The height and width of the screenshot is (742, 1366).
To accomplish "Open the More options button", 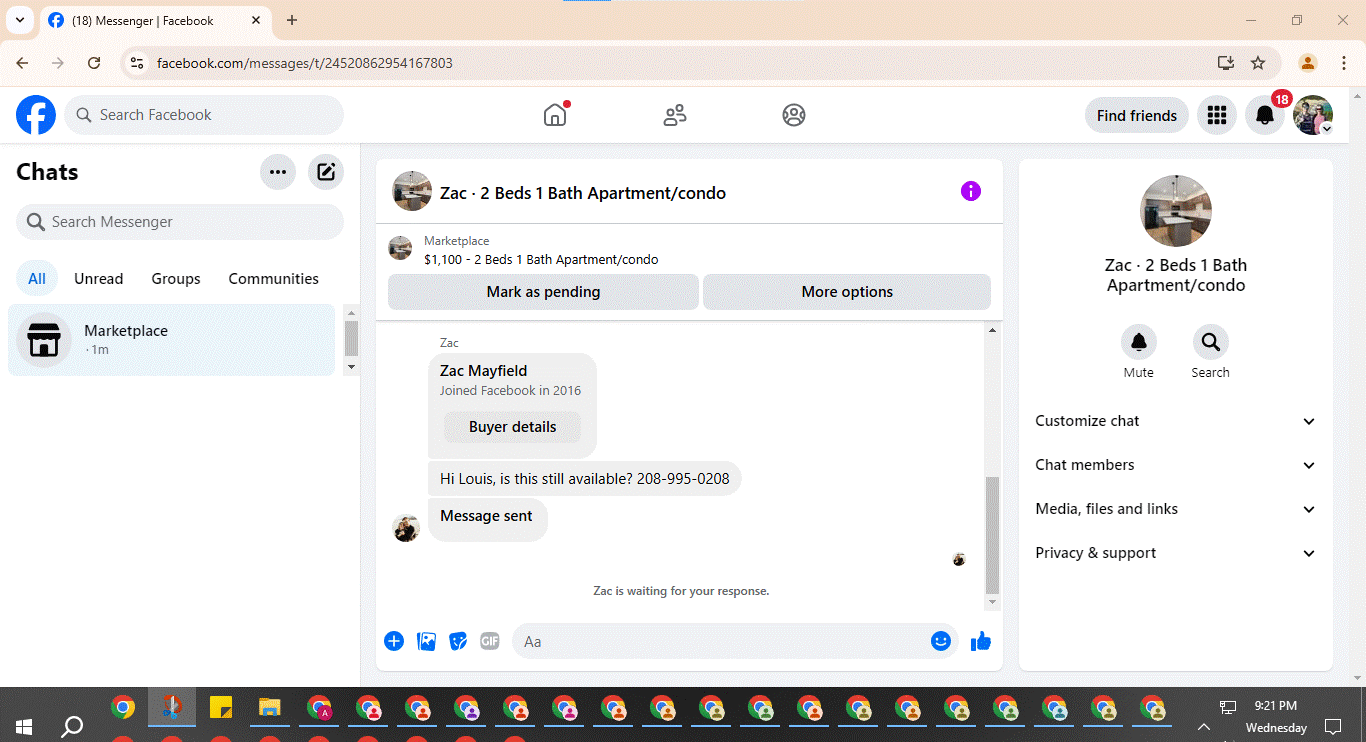I will [847, 292].
